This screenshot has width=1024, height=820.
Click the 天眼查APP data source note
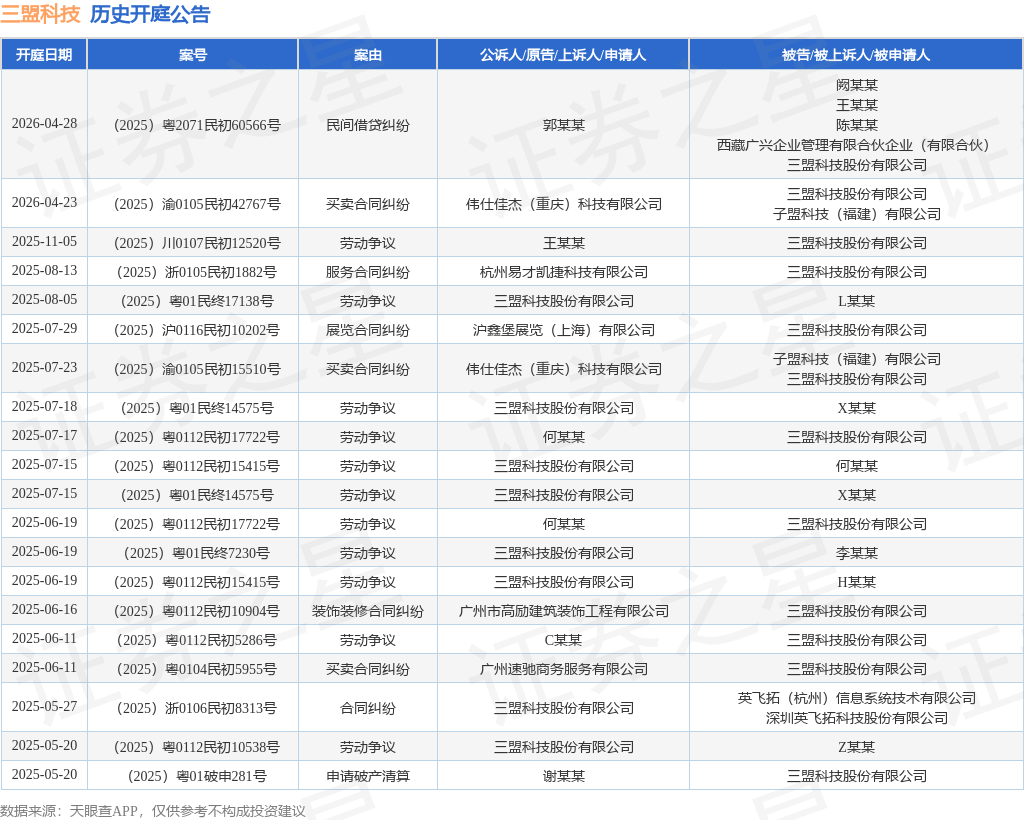(x=153, y=811)
